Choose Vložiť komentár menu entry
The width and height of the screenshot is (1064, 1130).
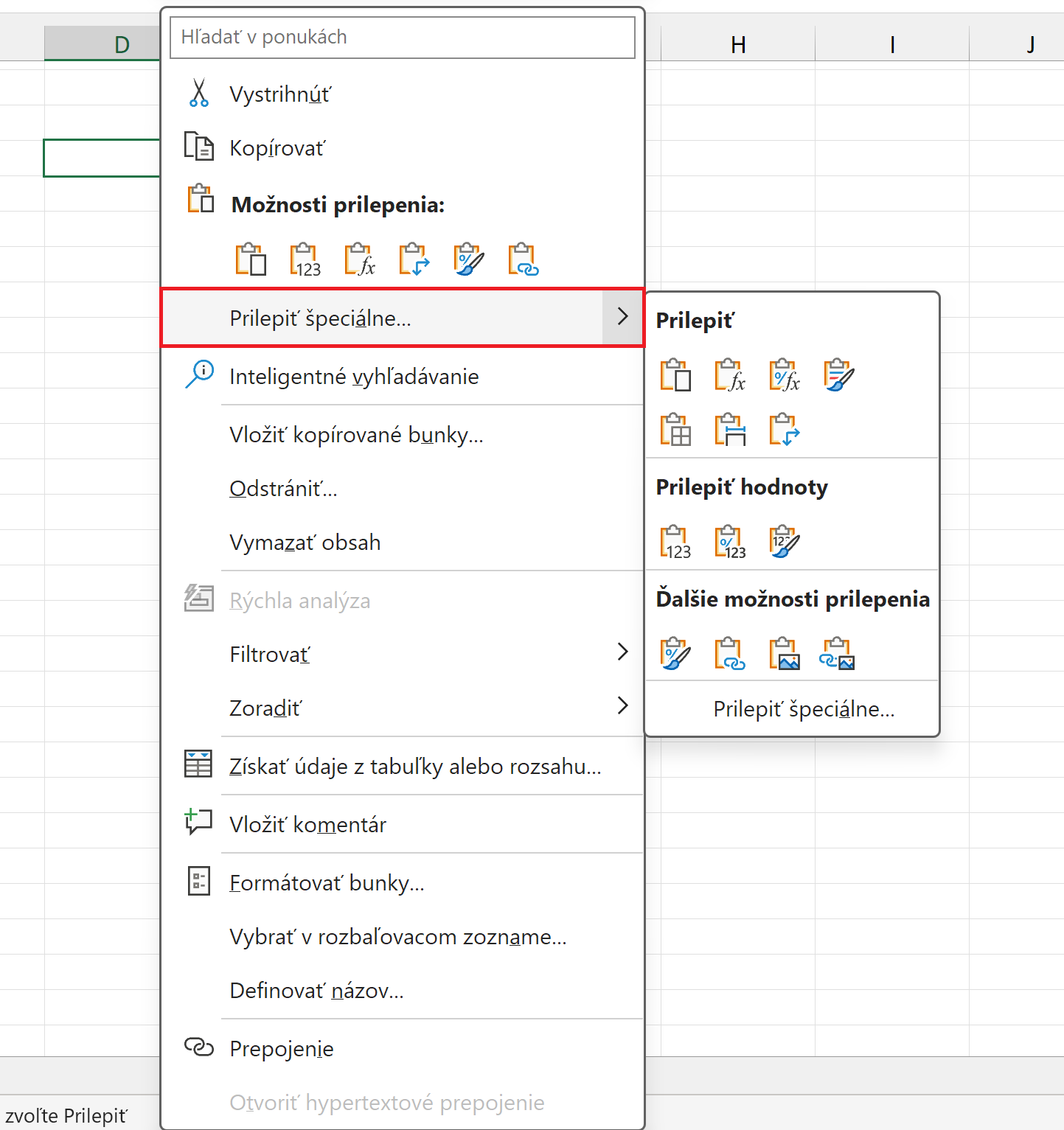click(403, 825)
